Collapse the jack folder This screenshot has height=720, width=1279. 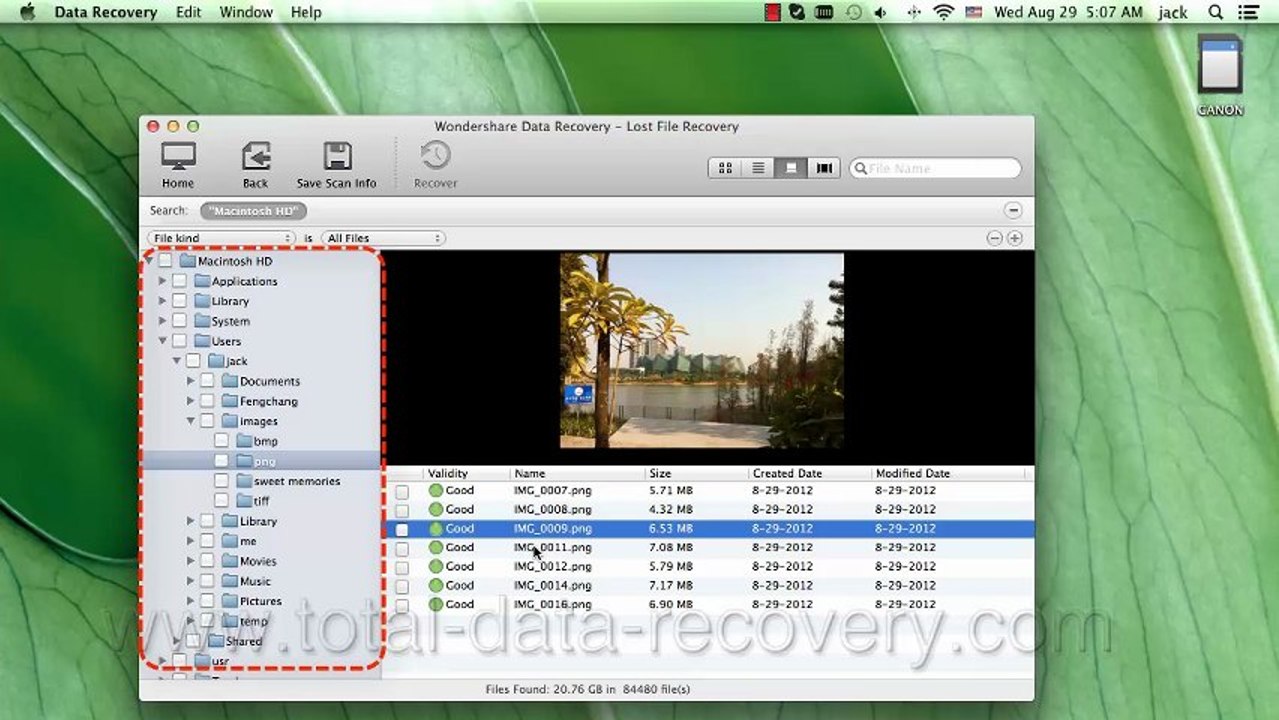176,361
